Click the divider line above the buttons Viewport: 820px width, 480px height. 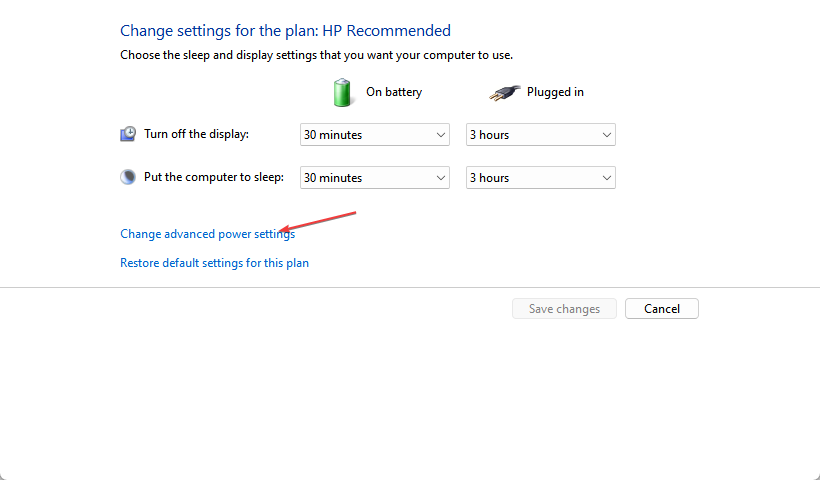click(410, 287)
